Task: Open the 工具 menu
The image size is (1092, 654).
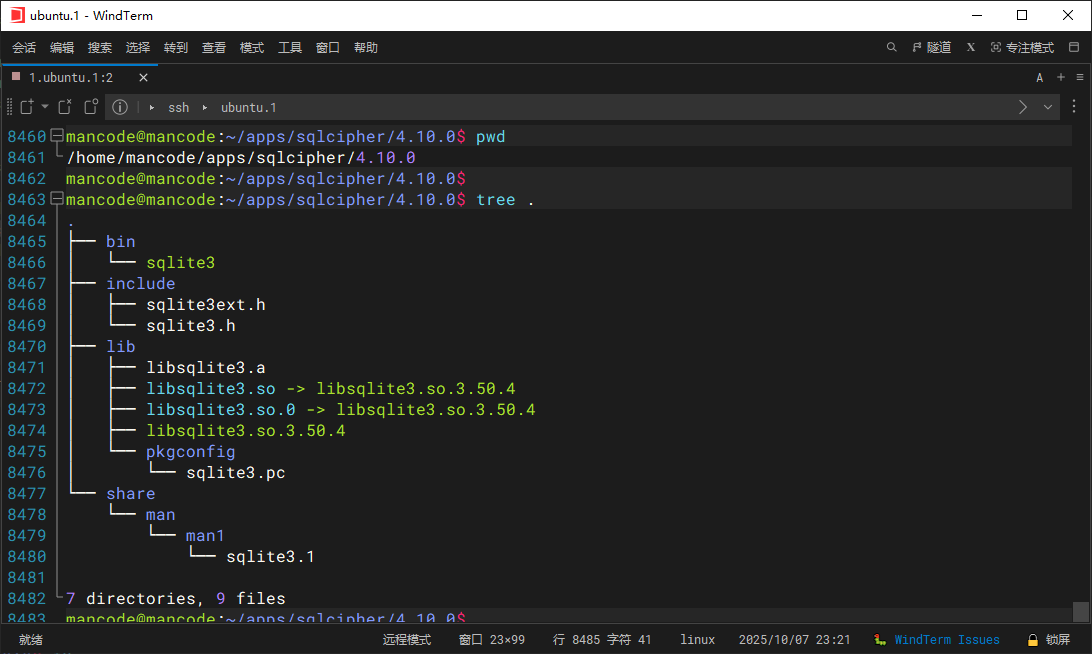Action: coord(290,47)
